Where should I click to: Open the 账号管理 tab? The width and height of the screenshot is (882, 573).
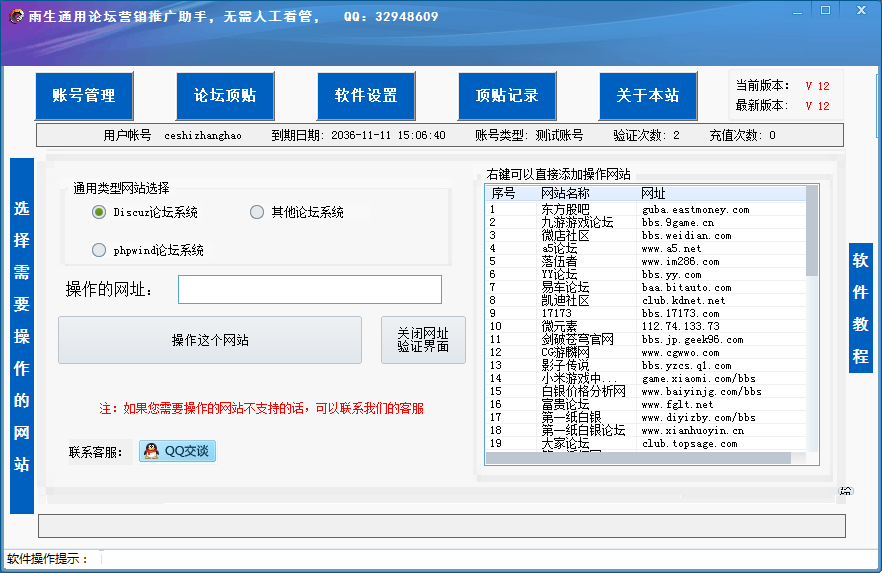pyautogui.click(x=84, y=96)
